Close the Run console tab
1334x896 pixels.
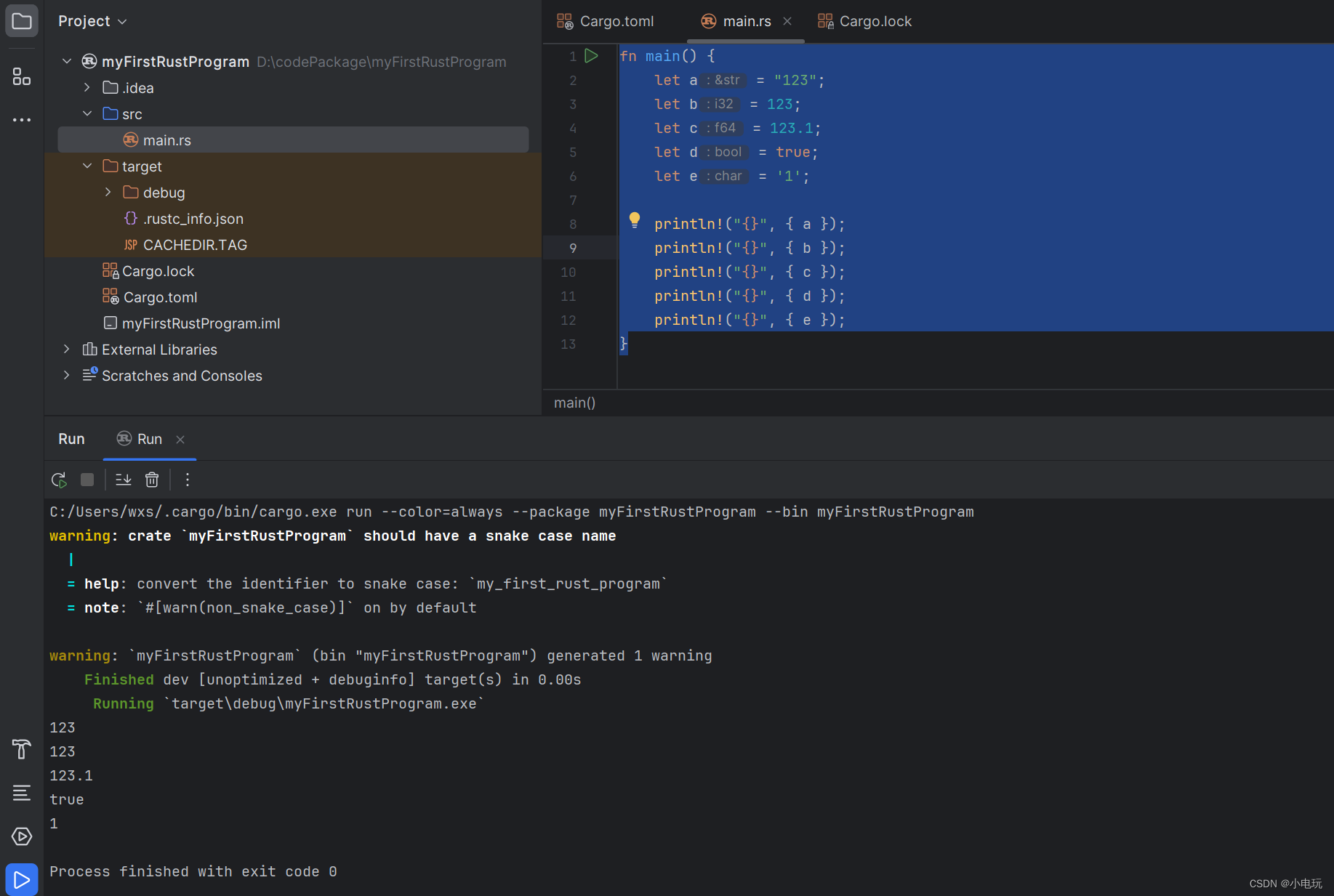coord(180,439)
